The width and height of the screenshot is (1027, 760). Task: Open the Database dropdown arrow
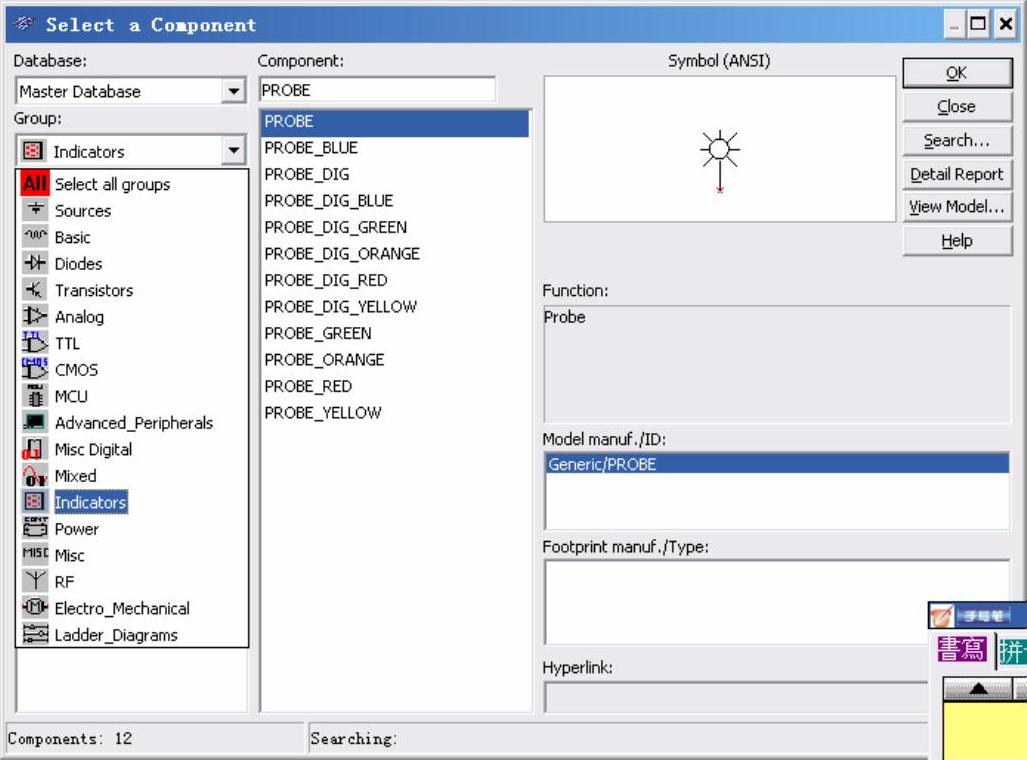point(233,90)
